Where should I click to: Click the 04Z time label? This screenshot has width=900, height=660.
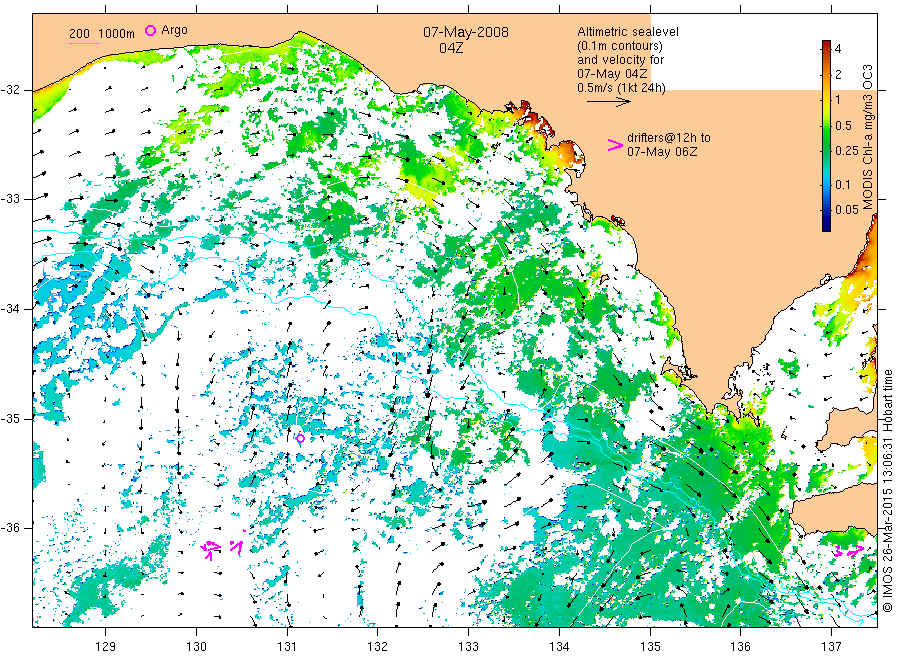coord(451,48)
